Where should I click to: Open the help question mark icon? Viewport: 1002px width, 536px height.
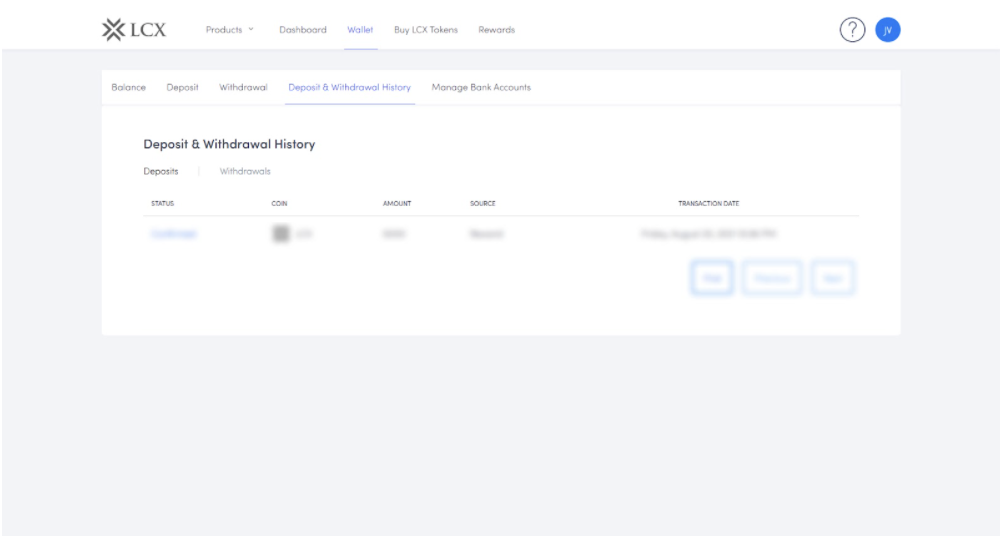851,30
